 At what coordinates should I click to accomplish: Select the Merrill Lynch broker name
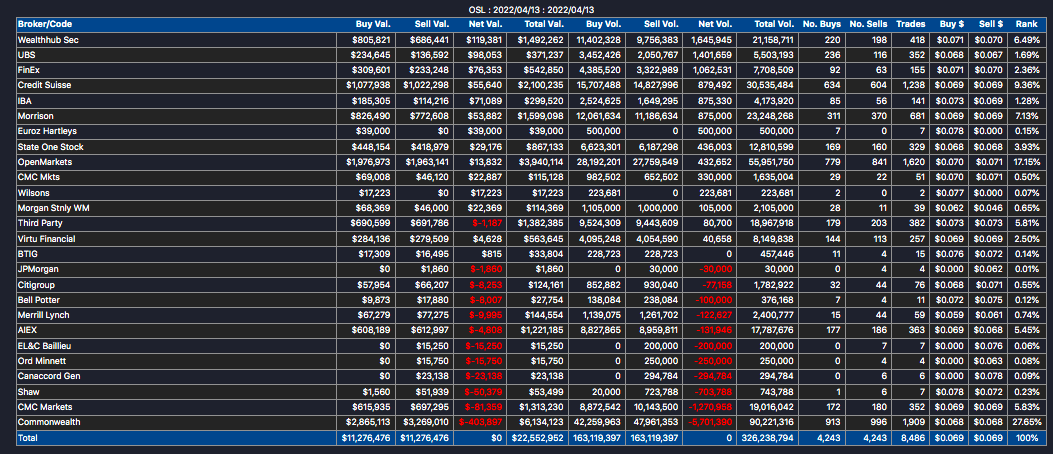click(44, 315)
